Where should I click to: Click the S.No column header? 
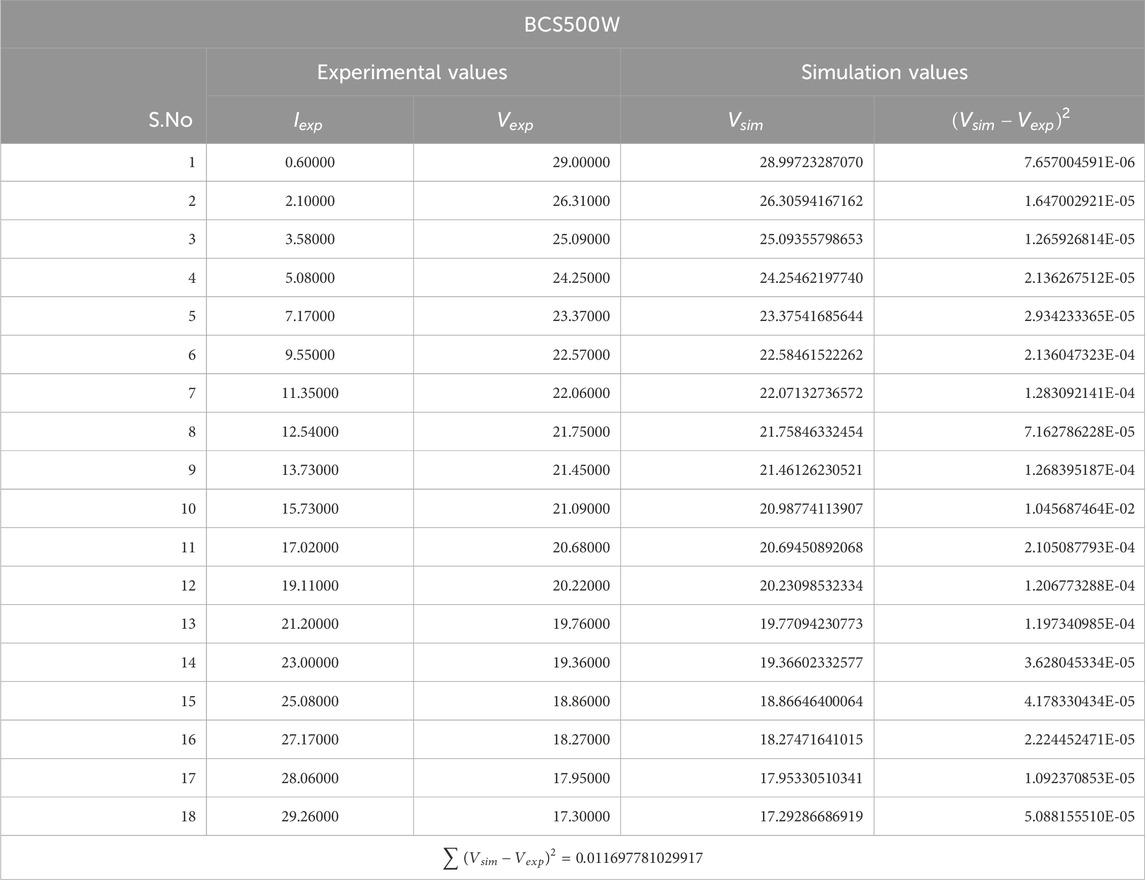[x=170, y=119]
